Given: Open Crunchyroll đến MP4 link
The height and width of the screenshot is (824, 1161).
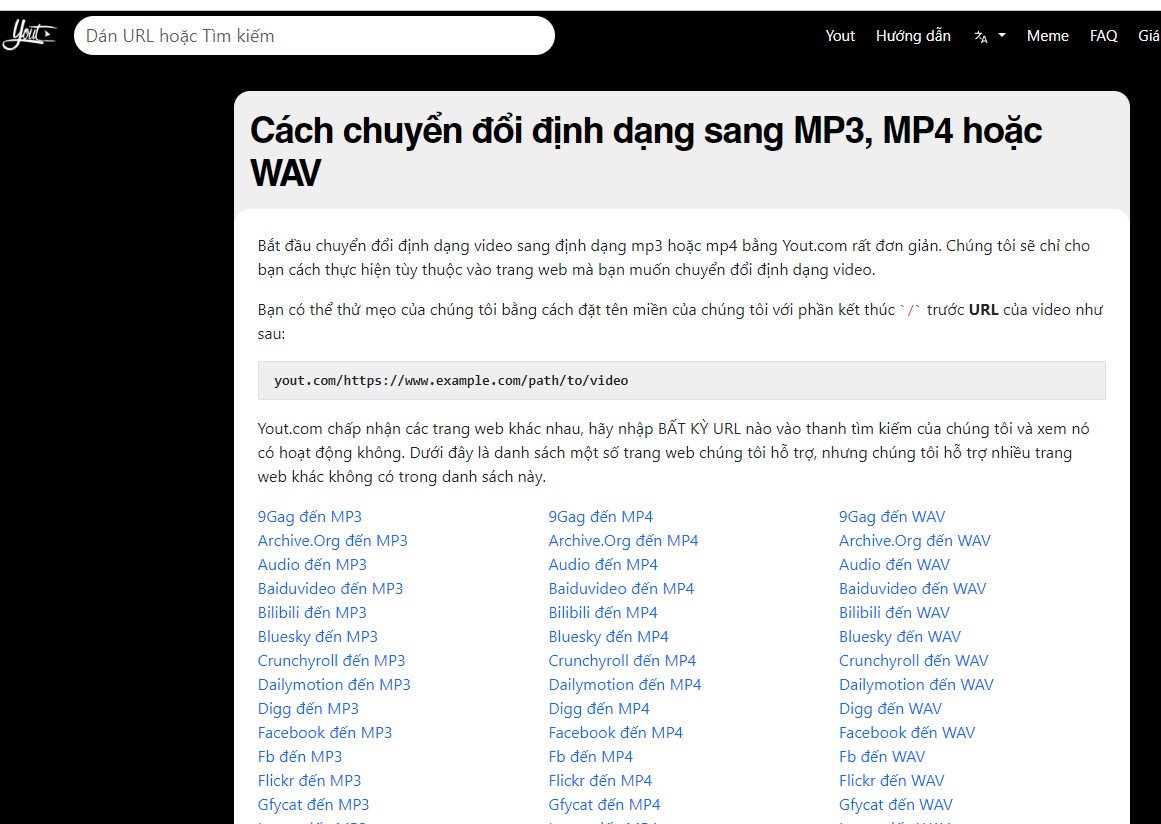Looking at the screenshot, I should coord(622,660).
